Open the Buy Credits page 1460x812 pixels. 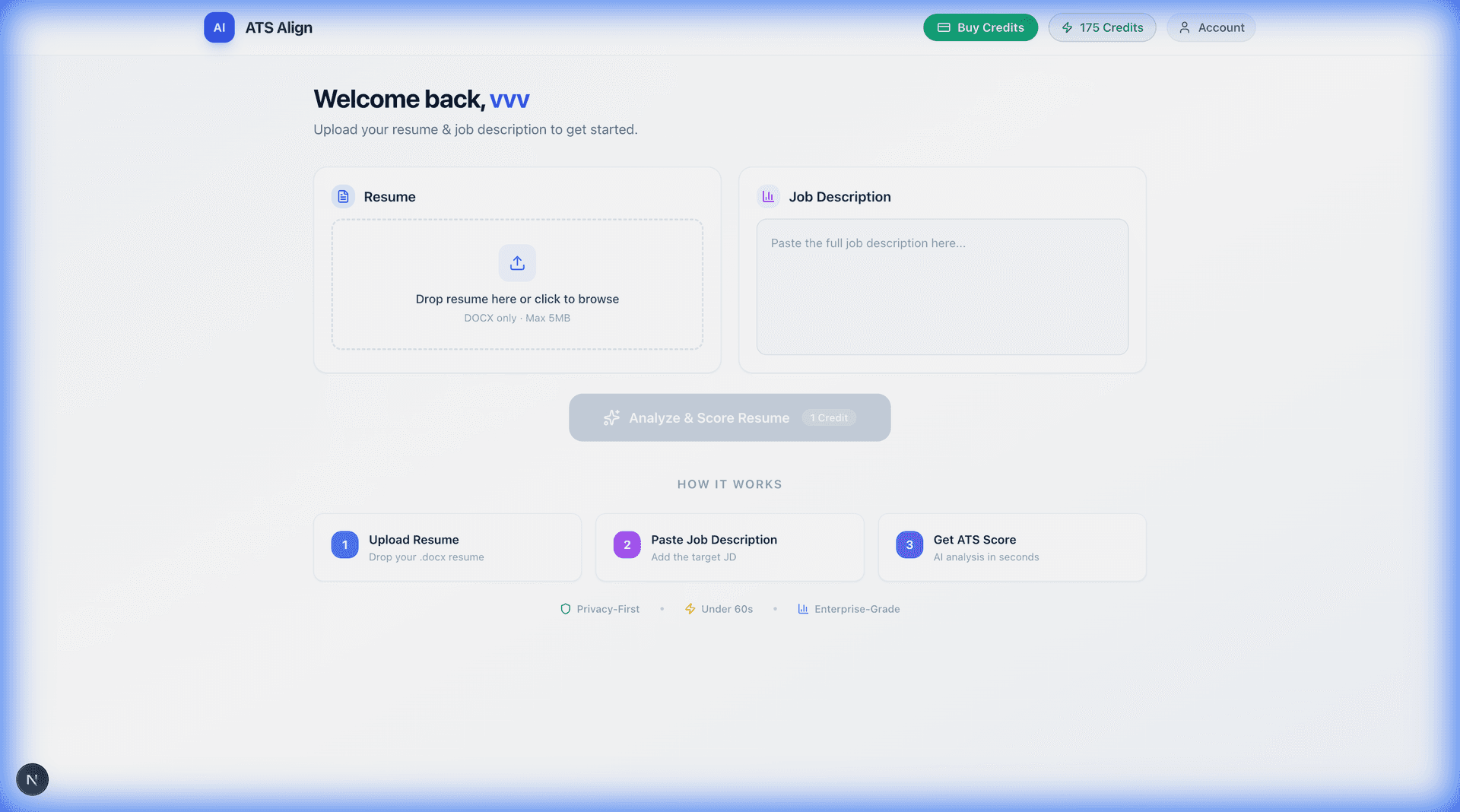(x=980, y=27)
